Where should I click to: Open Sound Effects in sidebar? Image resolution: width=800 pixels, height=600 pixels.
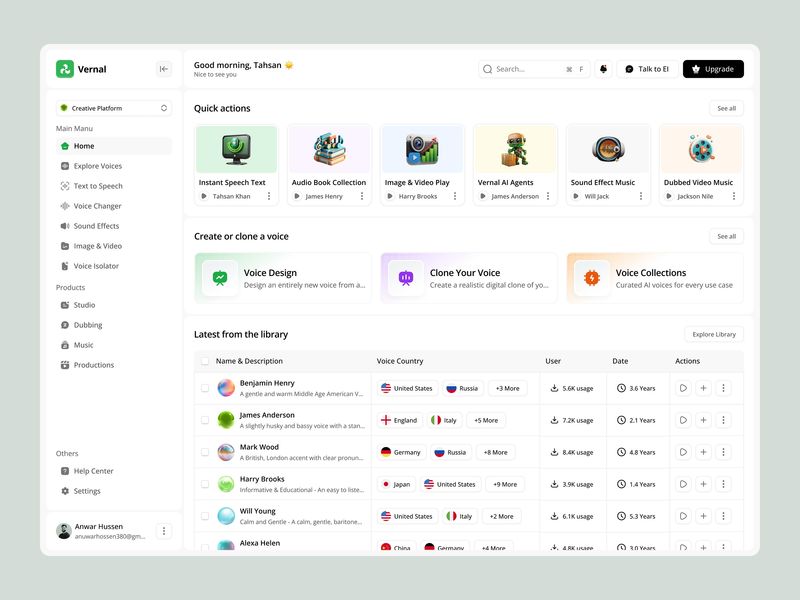click(x=114, y=226)
